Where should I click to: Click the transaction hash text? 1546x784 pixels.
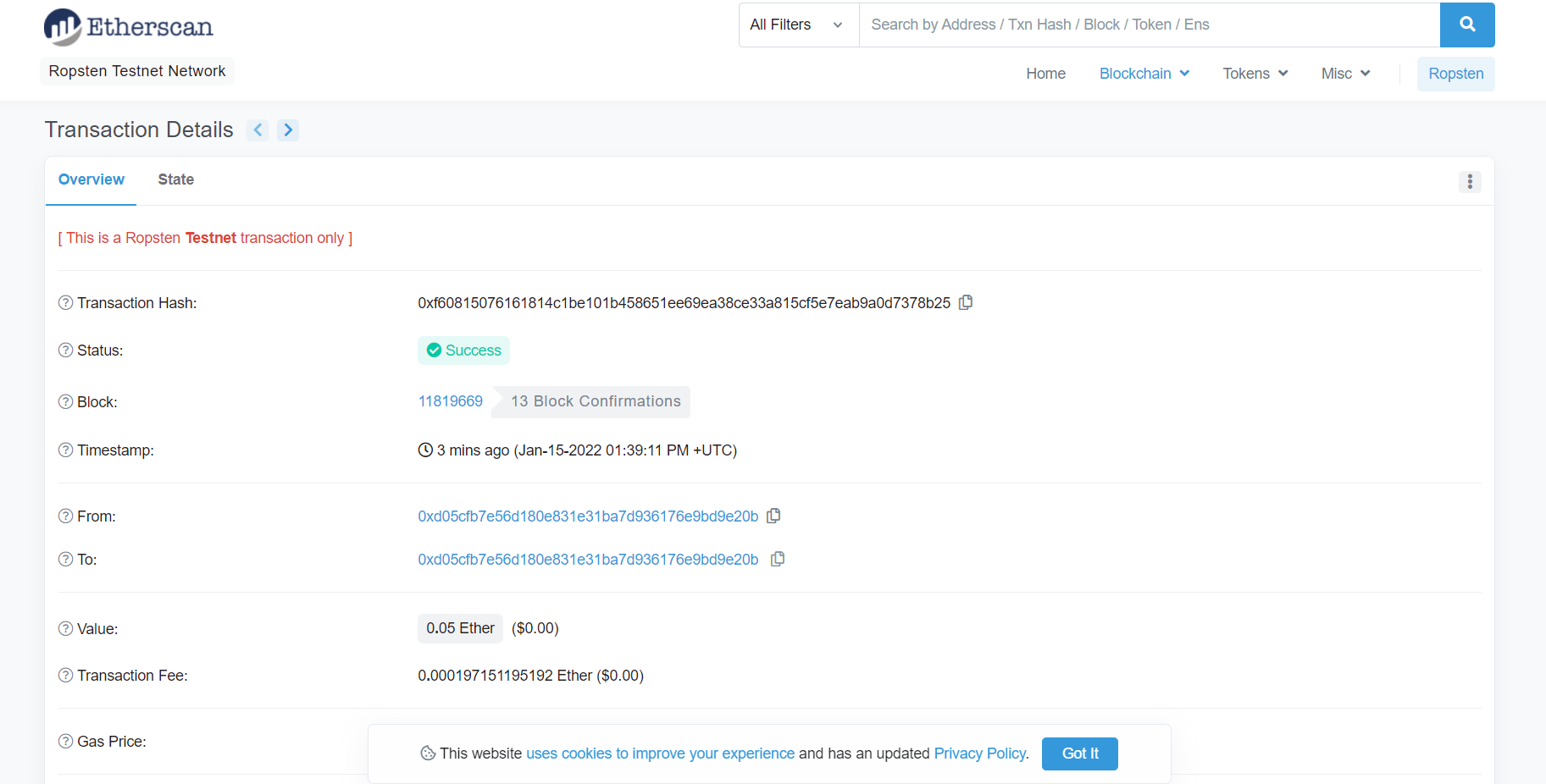point(684,303)
